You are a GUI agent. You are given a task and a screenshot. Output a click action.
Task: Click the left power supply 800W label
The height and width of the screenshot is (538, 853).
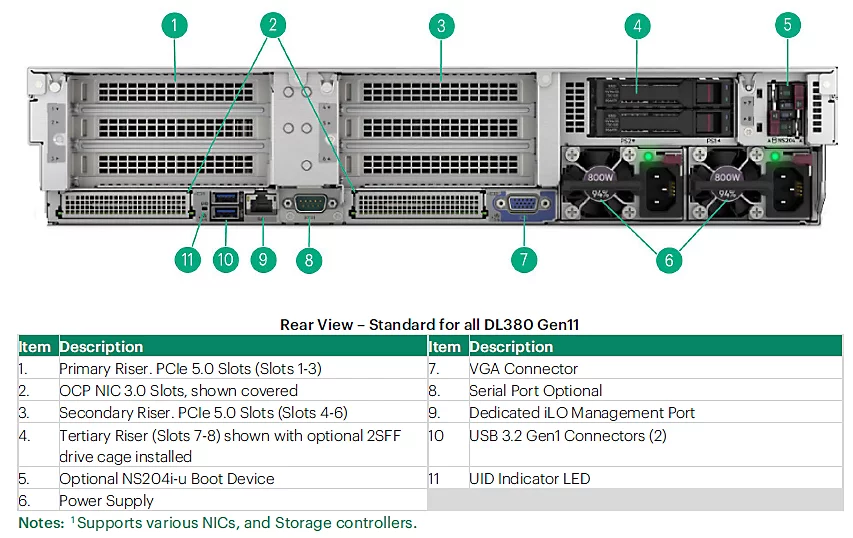pyautogui.click(x=599, y=177)
